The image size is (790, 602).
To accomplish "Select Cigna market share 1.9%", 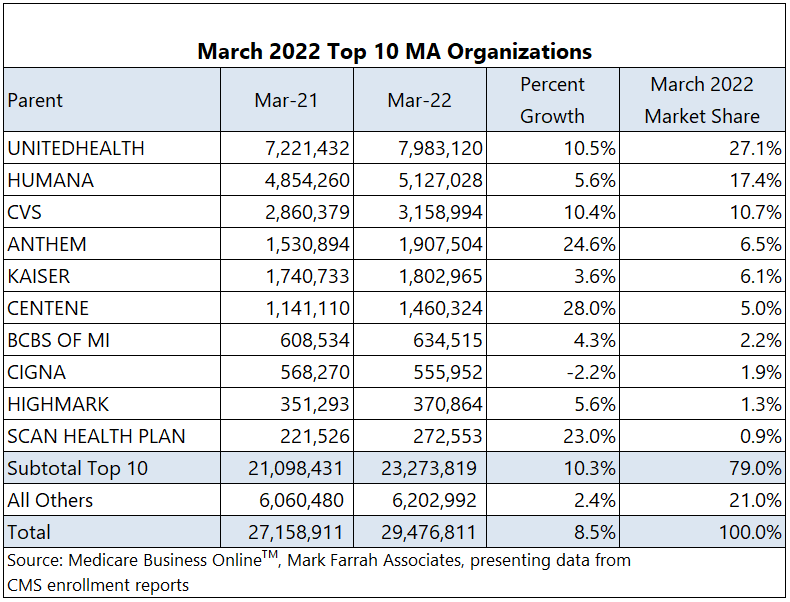I will pyautogui.click(x=761, y=372).
